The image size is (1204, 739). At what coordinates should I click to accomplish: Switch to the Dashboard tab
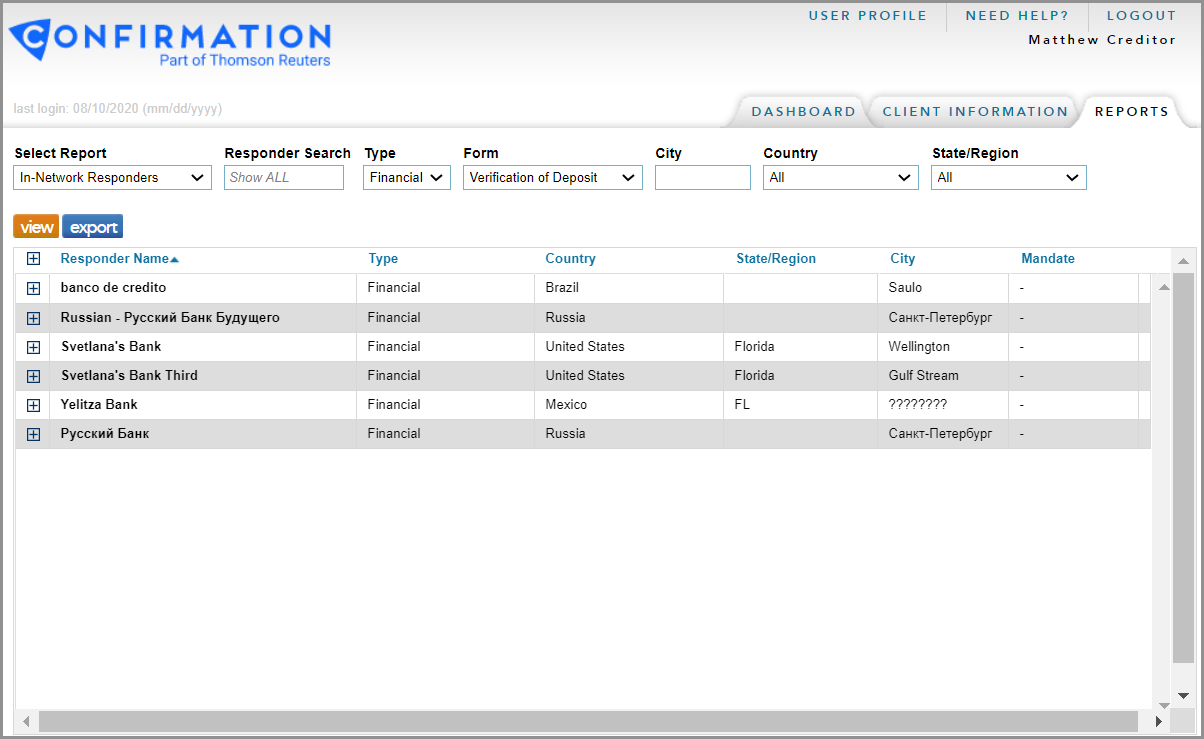(803, 112)
